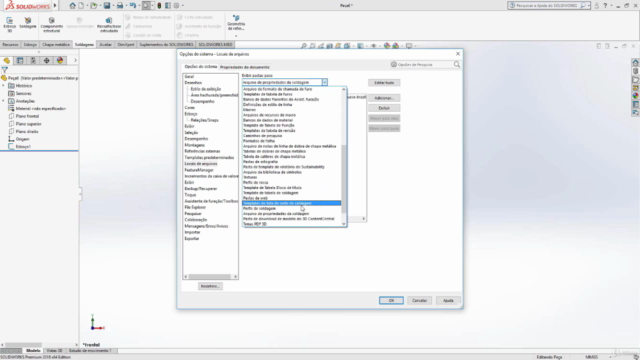Image resolution: width=640 pixels, height=360 pixels.
Task: Switch to the Suplementos do SOLIDWORKS tab
Action: (166, 44)
